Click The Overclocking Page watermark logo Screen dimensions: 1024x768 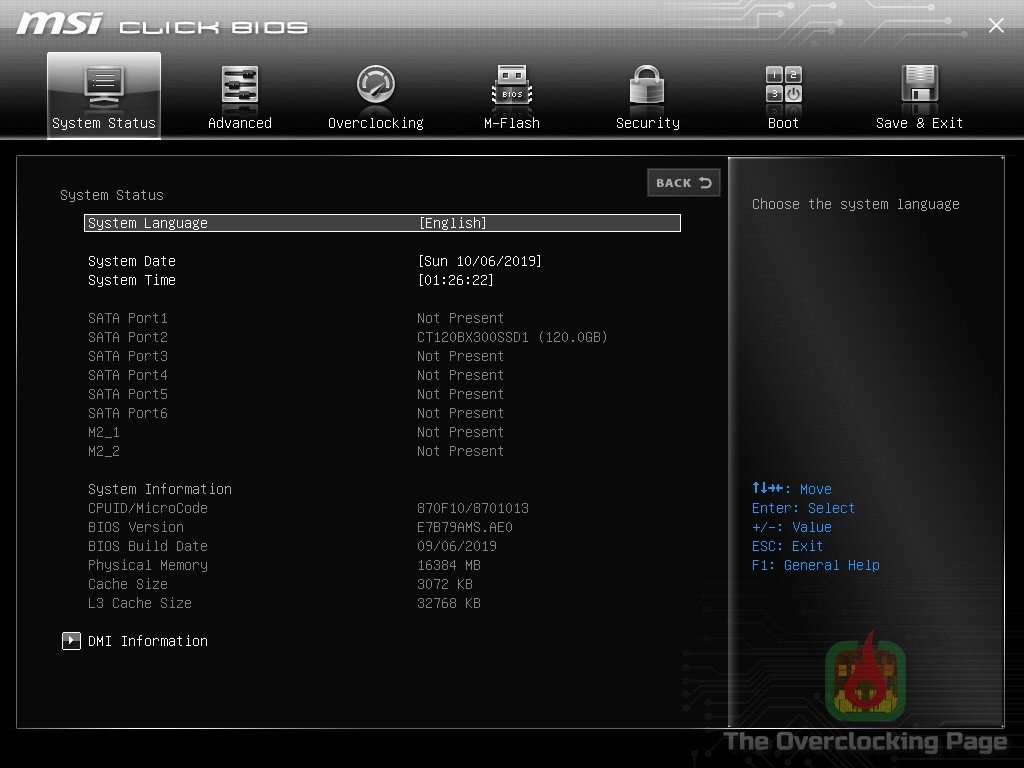point(866,680)
